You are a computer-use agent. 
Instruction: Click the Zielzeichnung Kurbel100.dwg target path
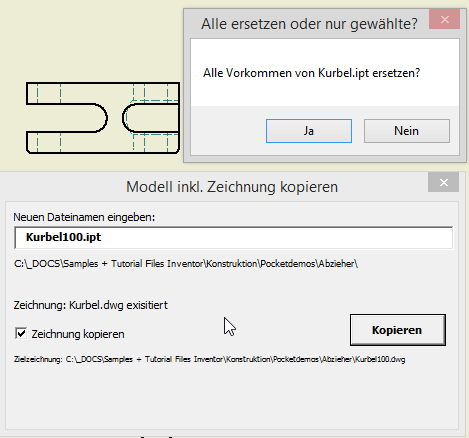coord(210,359)
